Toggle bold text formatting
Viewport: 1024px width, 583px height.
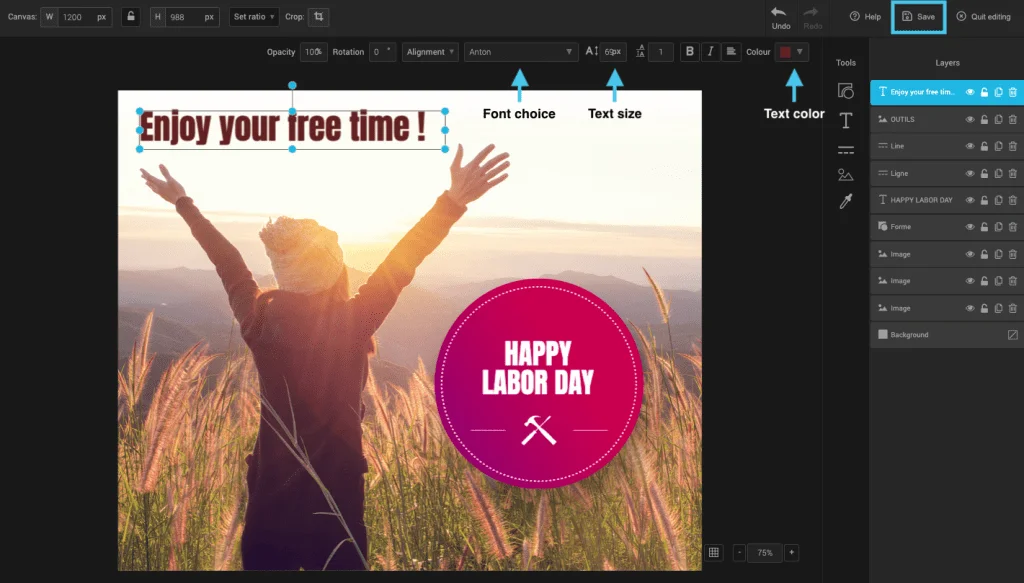pos(690,52)
